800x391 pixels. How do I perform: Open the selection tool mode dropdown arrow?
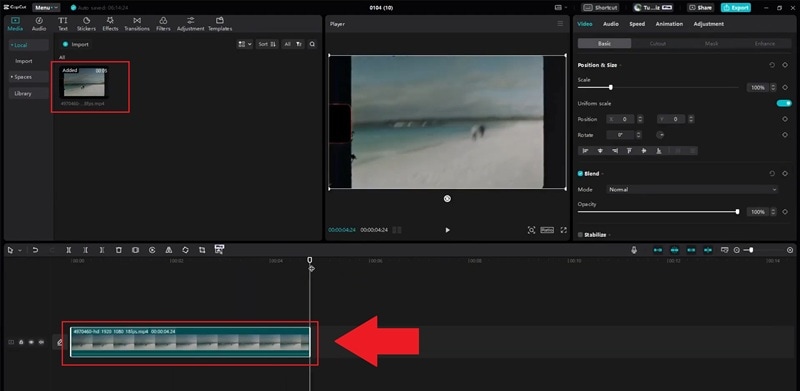(x=20, y=250)
